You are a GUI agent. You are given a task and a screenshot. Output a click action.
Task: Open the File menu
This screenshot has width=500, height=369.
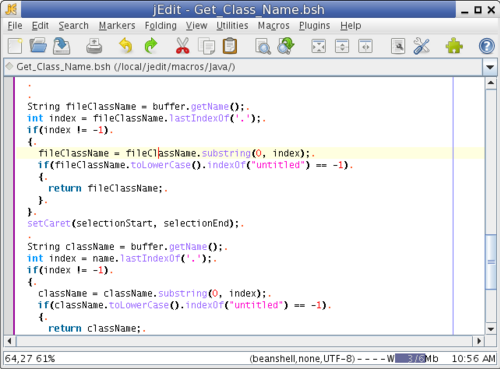click(x=15, y=25)
